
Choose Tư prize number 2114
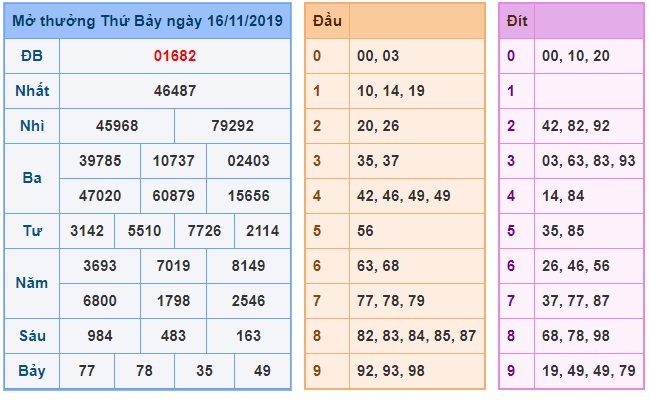click(x=263, y=231)
